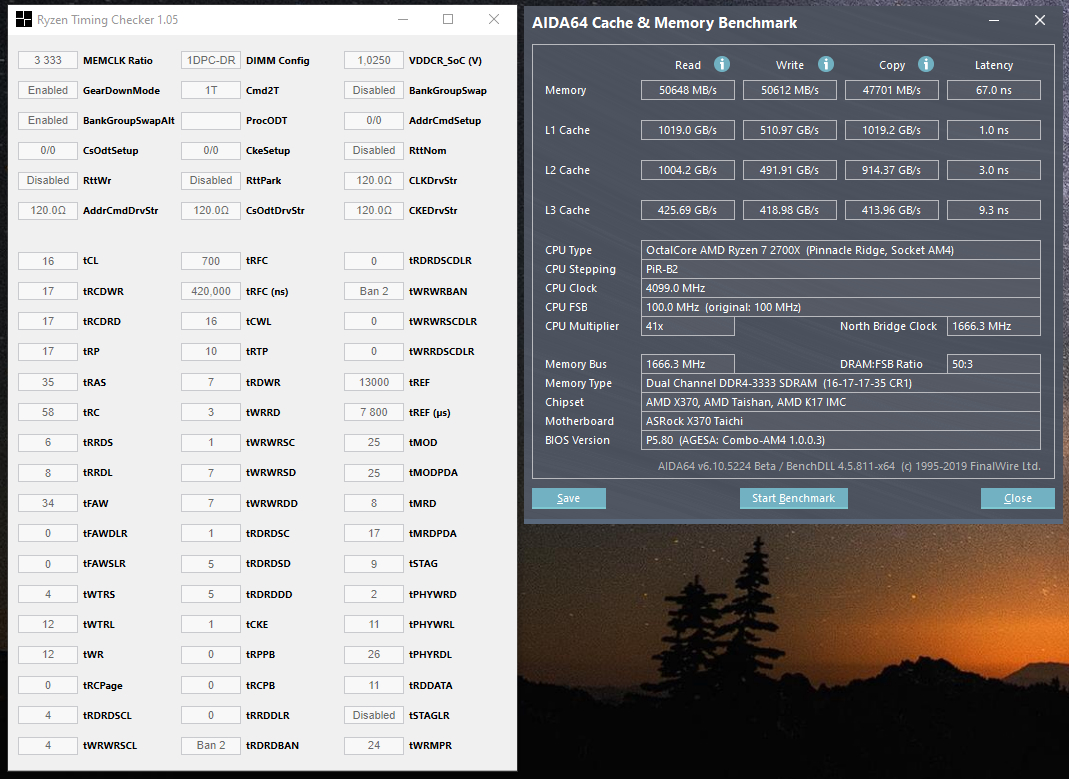Click the L3 Cache Copy result box
The width and height of the screenshot is (1069, 779).
point(891,210)
